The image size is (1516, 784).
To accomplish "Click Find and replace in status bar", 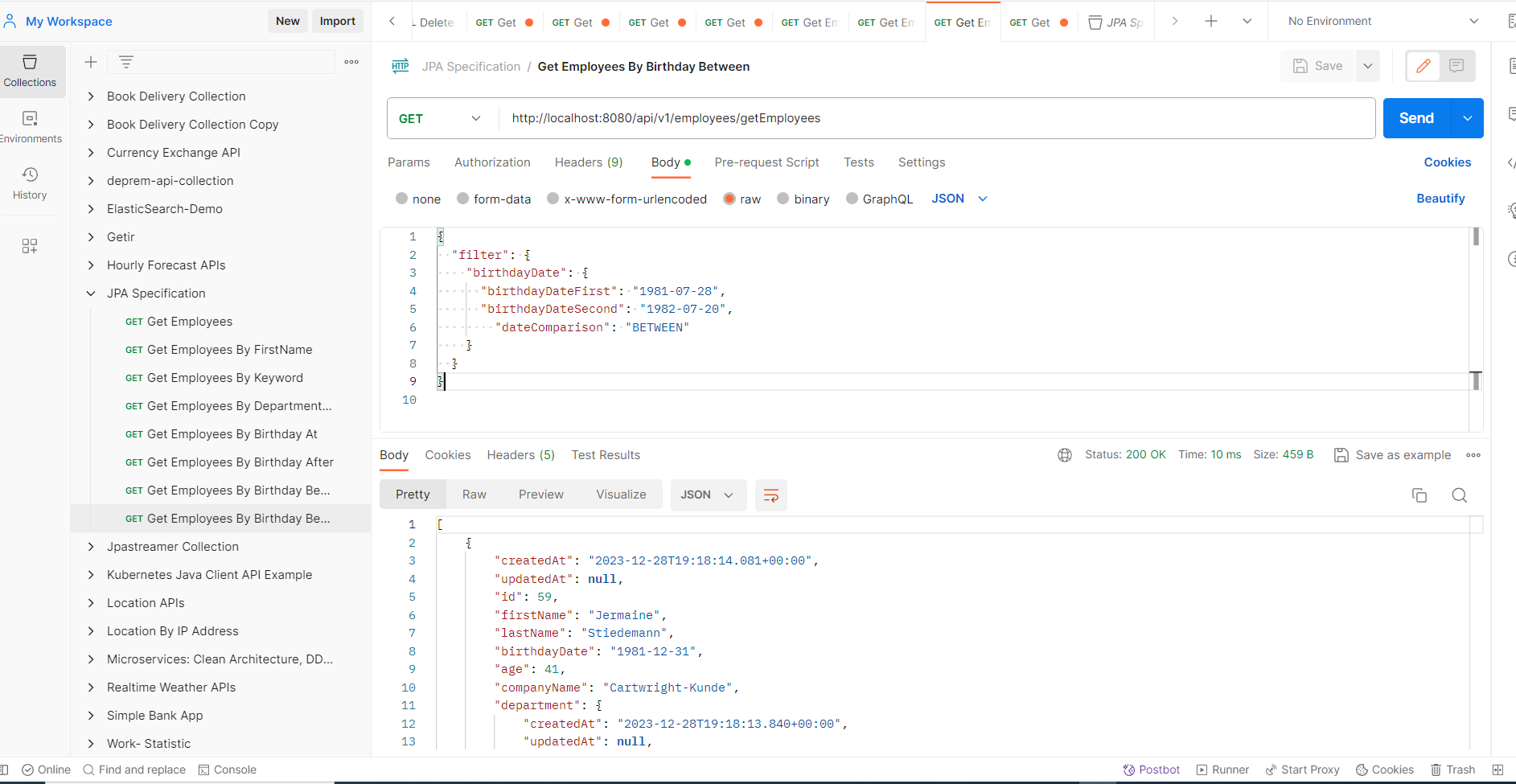I will [134, 770].
